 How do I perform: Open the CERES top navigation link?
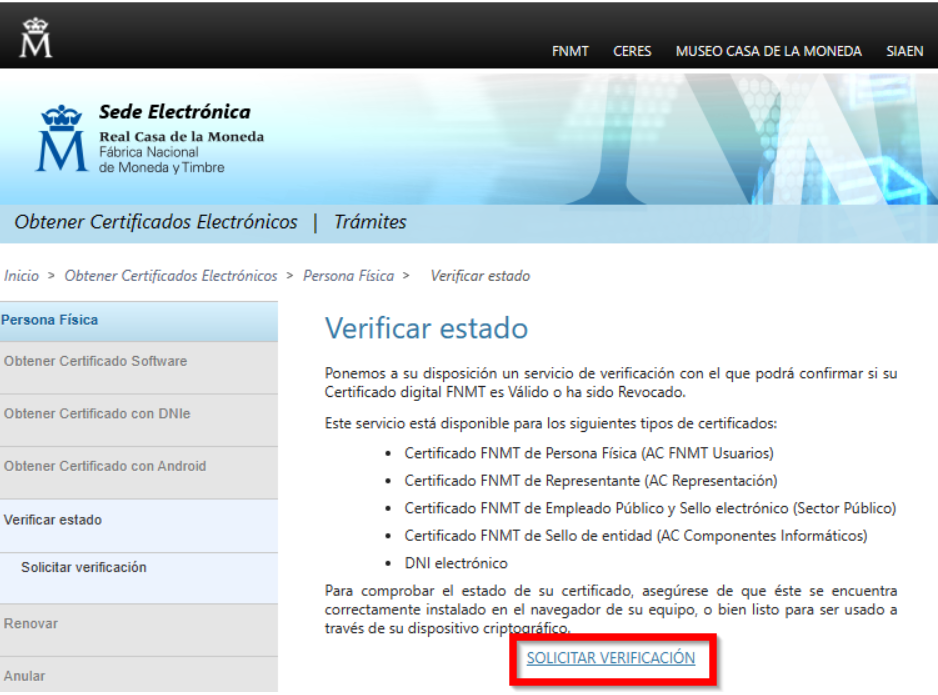click(x=632, y=52)
